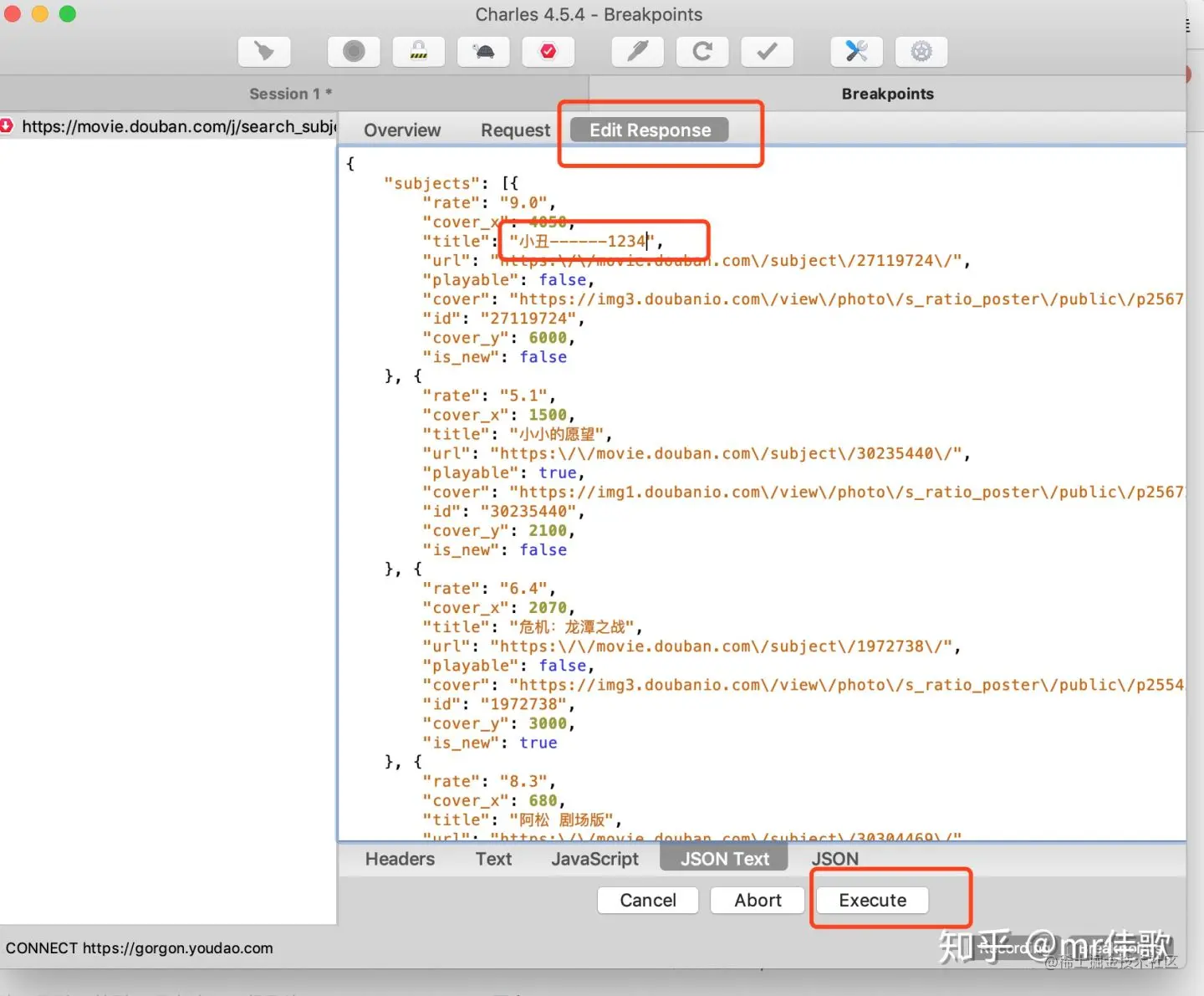Toggle breakpoints red hexagon icon
Image resolution: width=1204 pixels, height=996 pixels.
tap(548, 52)
